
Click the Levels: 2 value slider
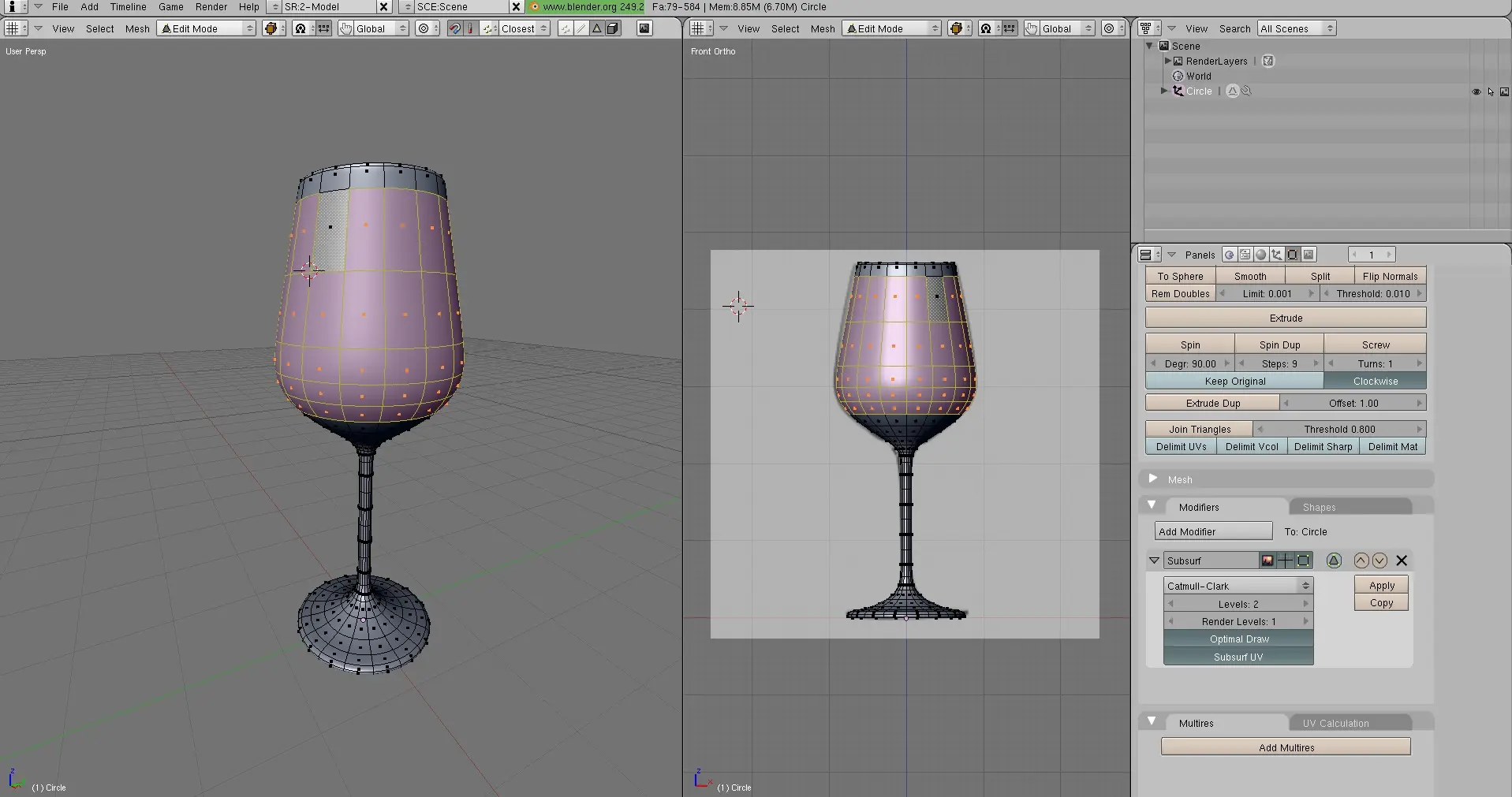(x=1238, y=604)
